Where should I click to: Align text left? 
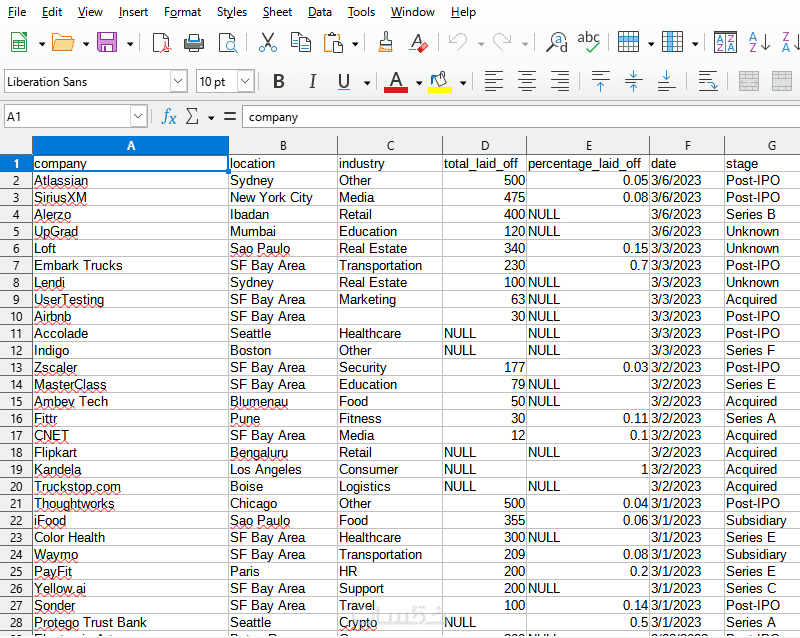point(493,82)
